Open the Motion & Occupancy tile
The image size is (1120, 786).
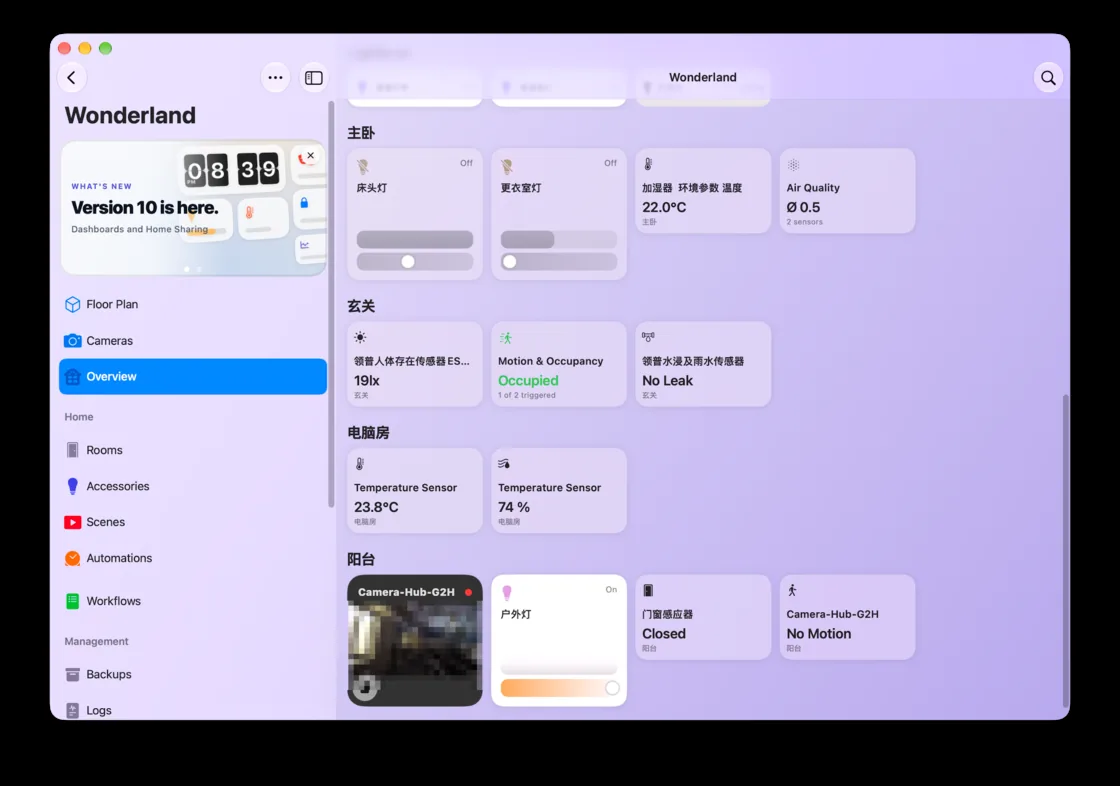point(559,364)
